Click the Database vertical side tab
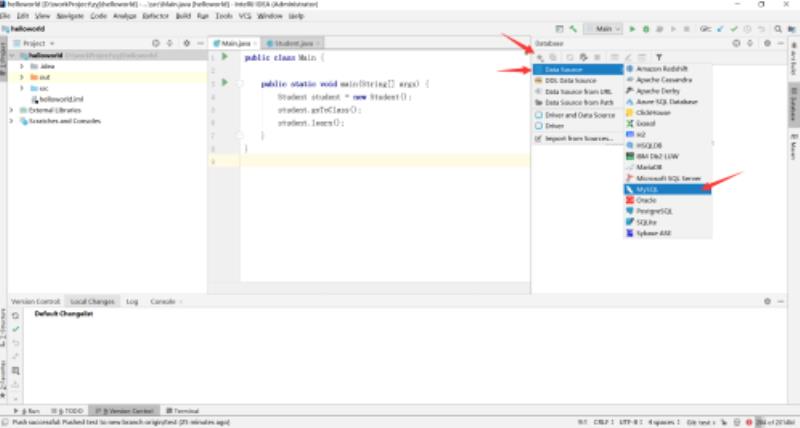 coord(794,105)
